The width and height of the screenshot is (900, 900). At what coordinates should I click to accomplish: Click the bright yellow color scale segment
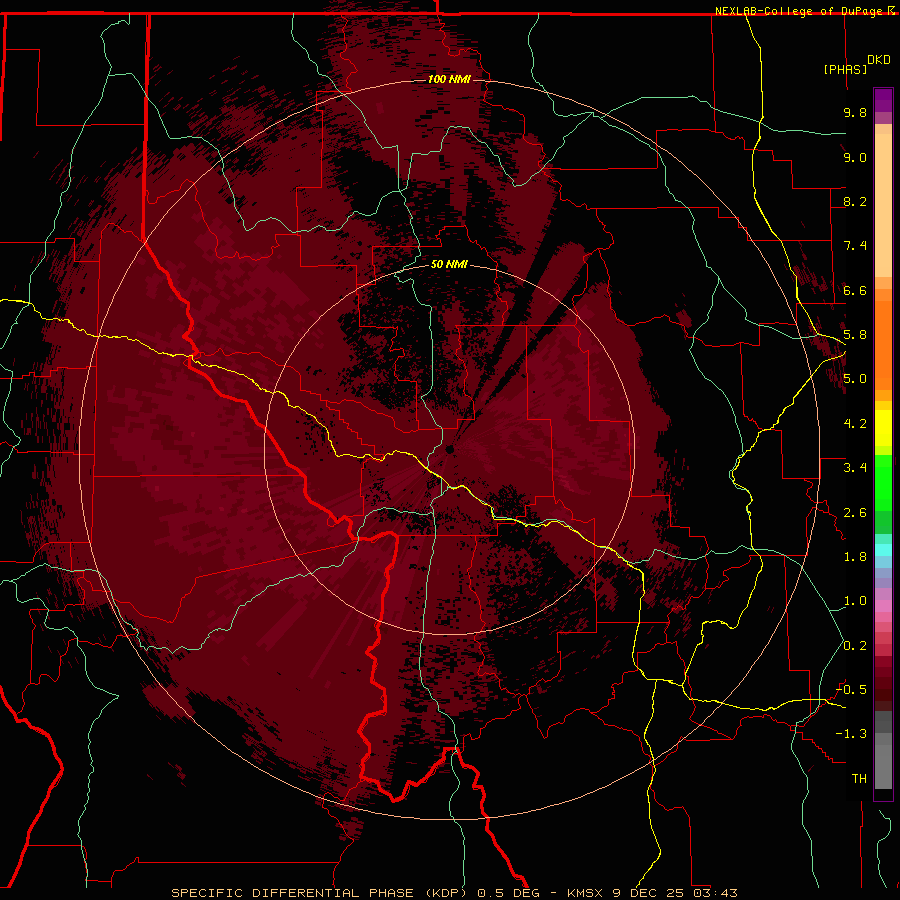pos(883,428)
